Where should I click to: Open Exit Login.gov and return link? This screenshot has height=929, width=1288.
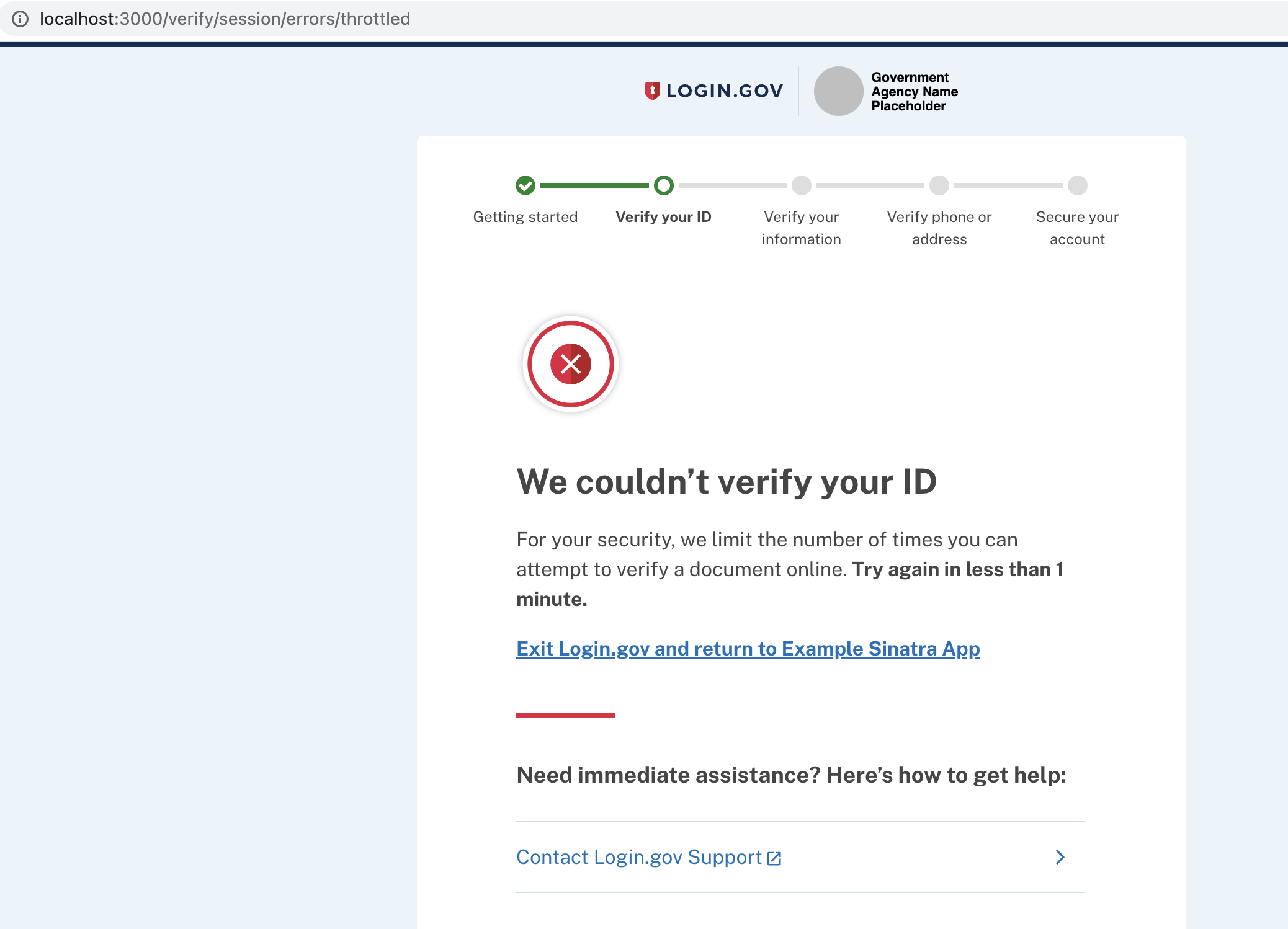748,649
